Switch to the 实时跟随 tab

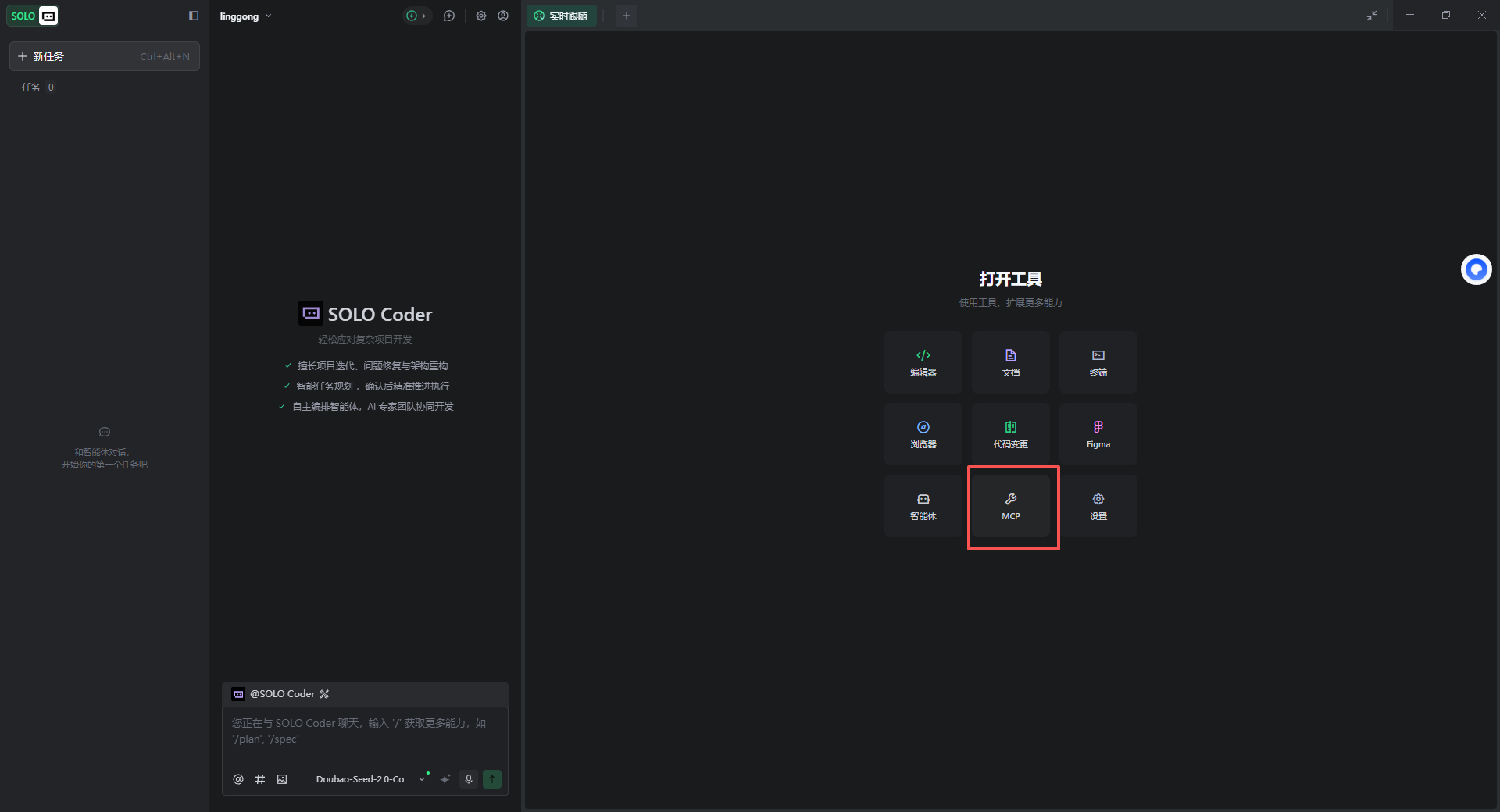tap(561, 16)
